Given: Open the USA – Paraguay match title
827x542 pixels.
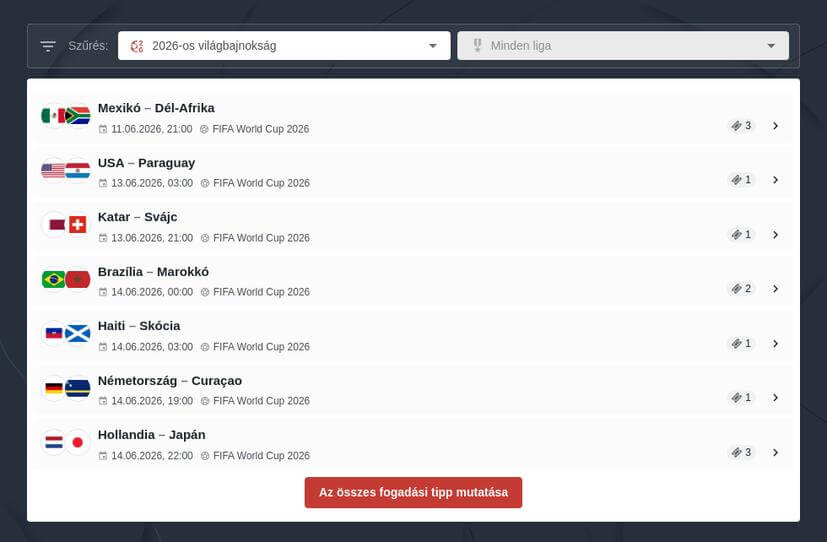Looking at the screenshot, I should [146, 163].
